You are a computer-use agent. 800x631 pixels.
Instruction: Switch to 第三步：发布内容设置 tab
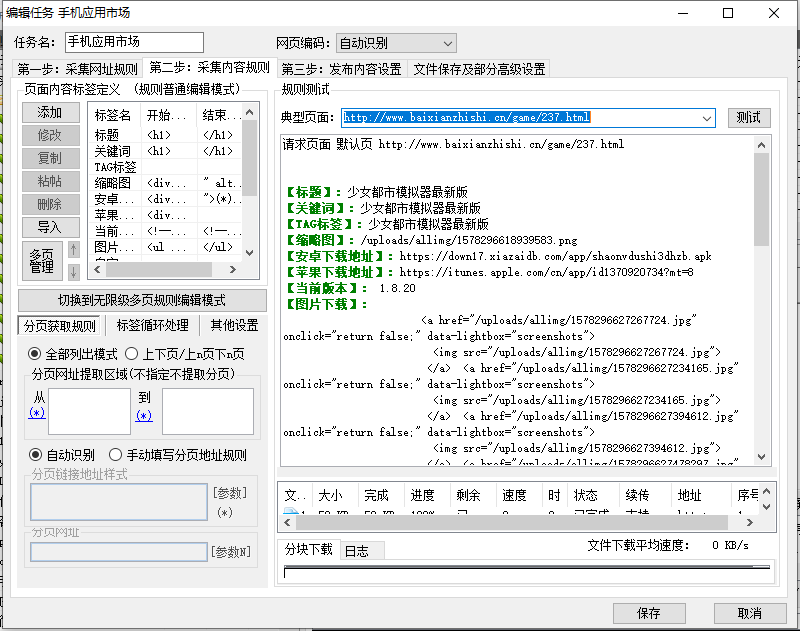[341, 69]
